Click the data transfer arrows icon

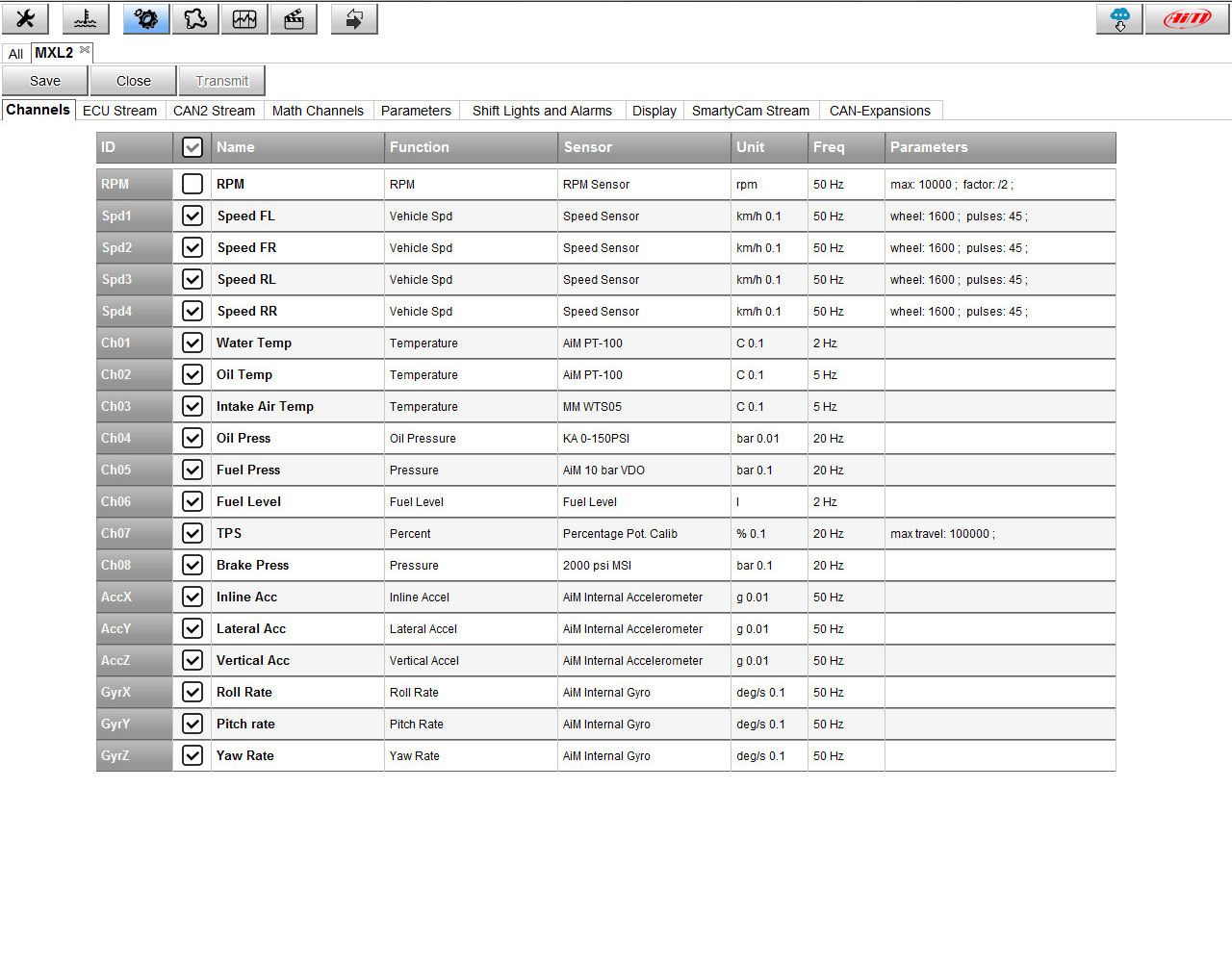click(353, 18)
